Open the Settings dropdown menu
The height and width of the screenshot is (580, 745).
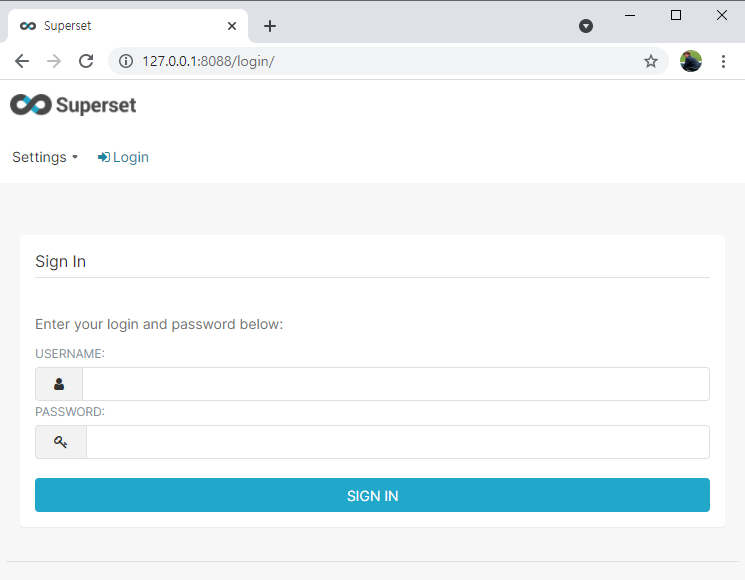(45, 157)
